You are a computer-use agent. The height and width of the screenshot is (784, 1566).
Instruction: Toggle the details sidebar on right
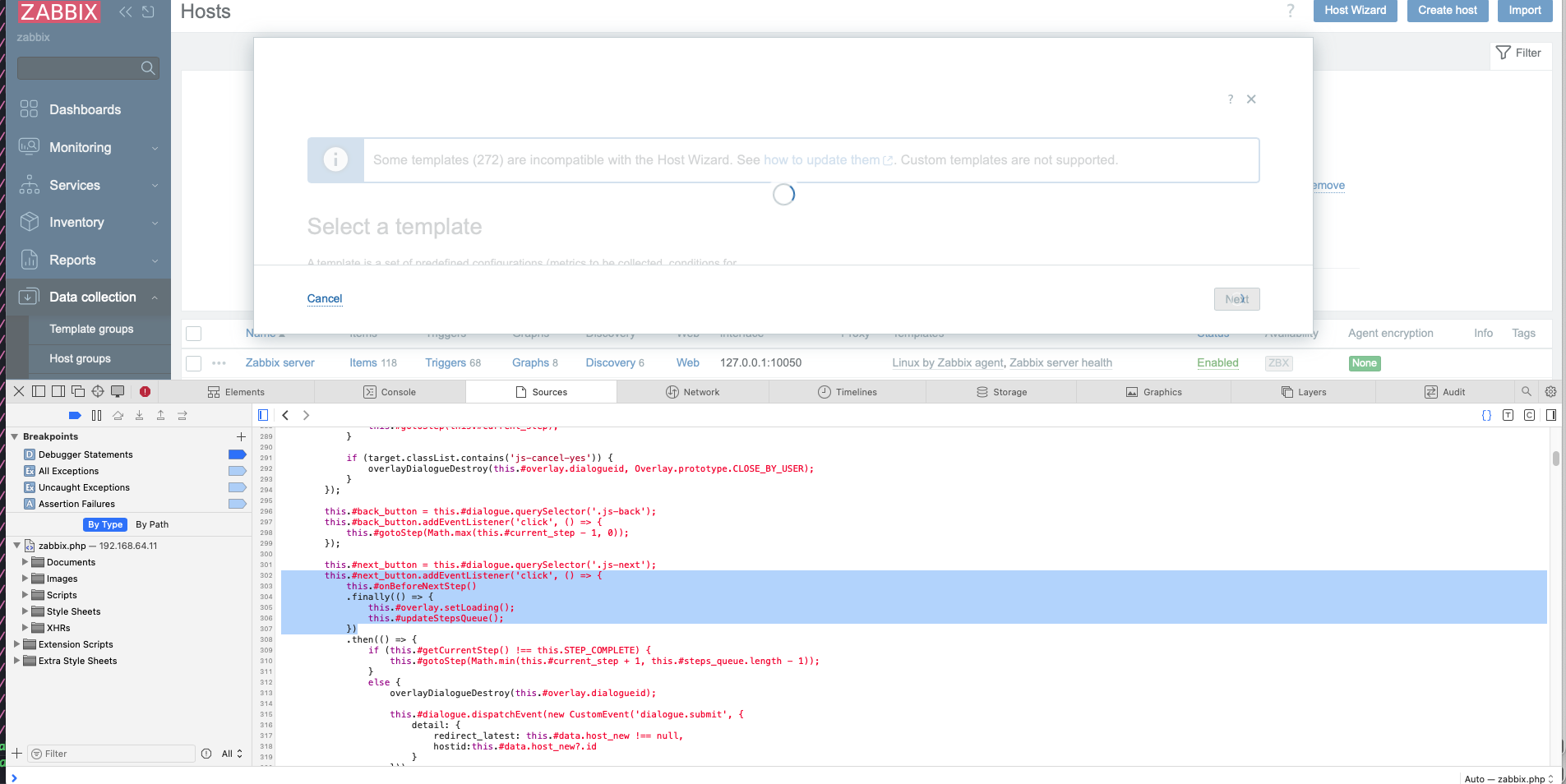1551,415
